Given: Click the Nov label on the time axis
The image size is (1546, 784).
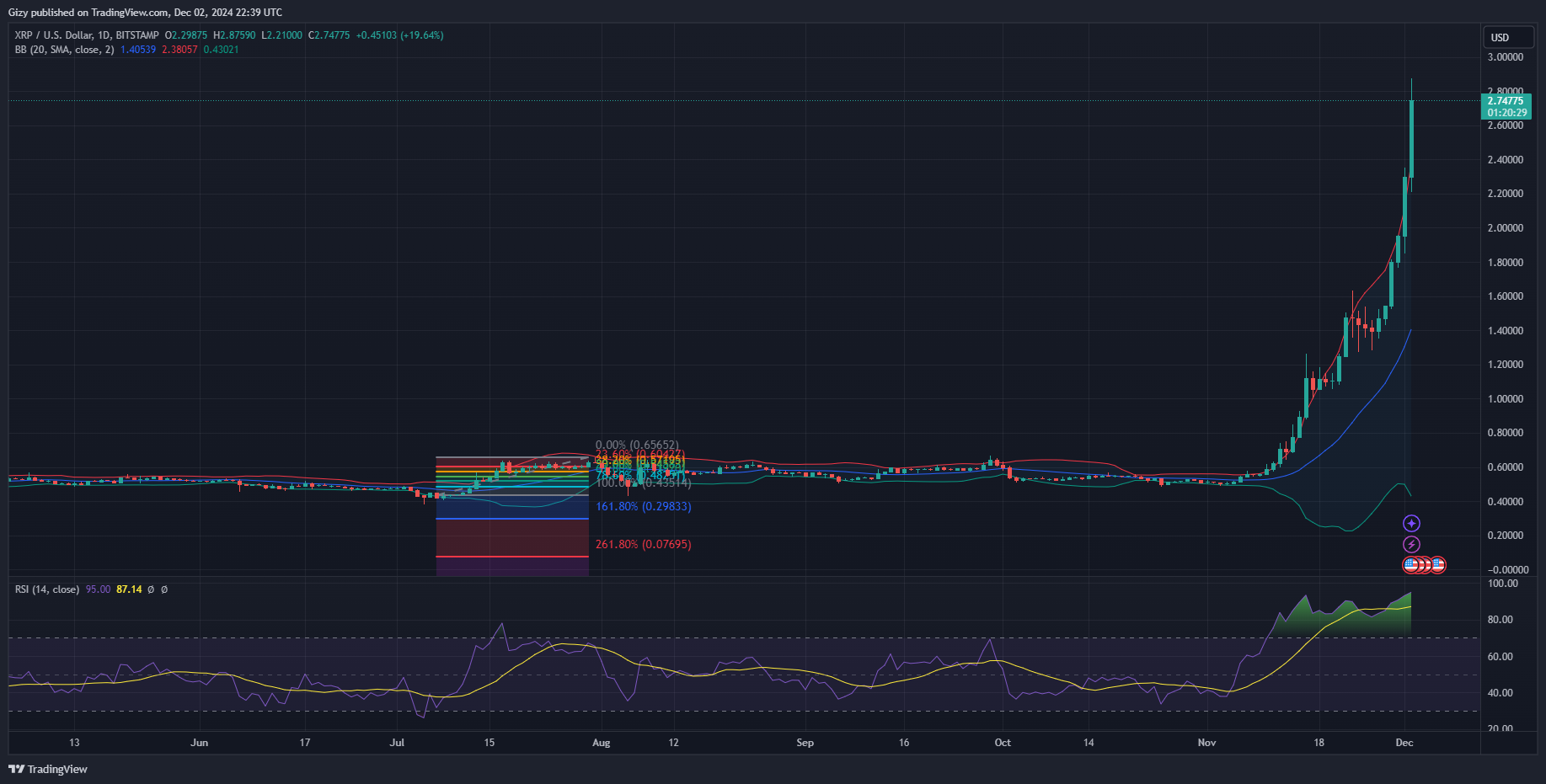Looking at the screenshot, I should [x=1207, y=743].
